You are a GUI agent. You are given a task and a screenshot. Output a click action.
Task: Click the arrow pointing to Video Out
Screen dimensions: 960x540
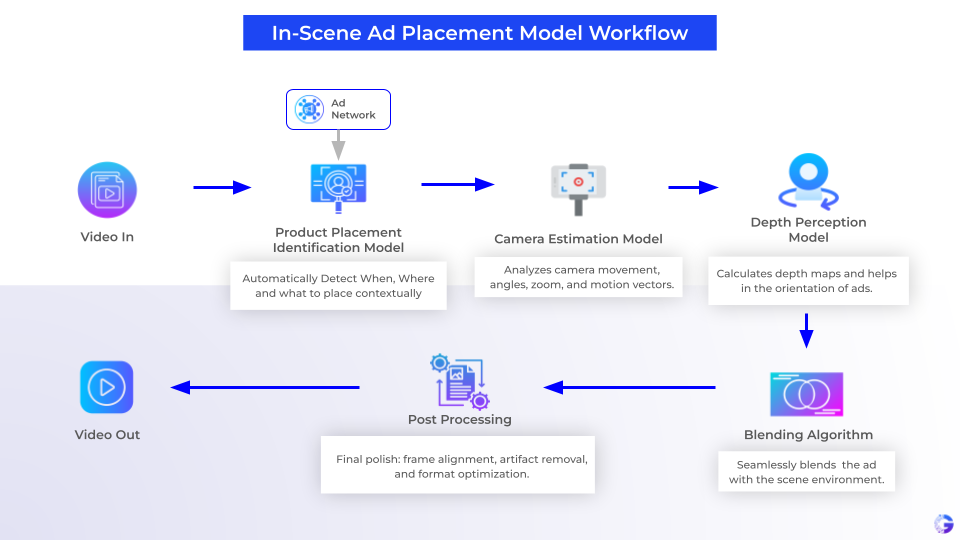tap(238, 387)
